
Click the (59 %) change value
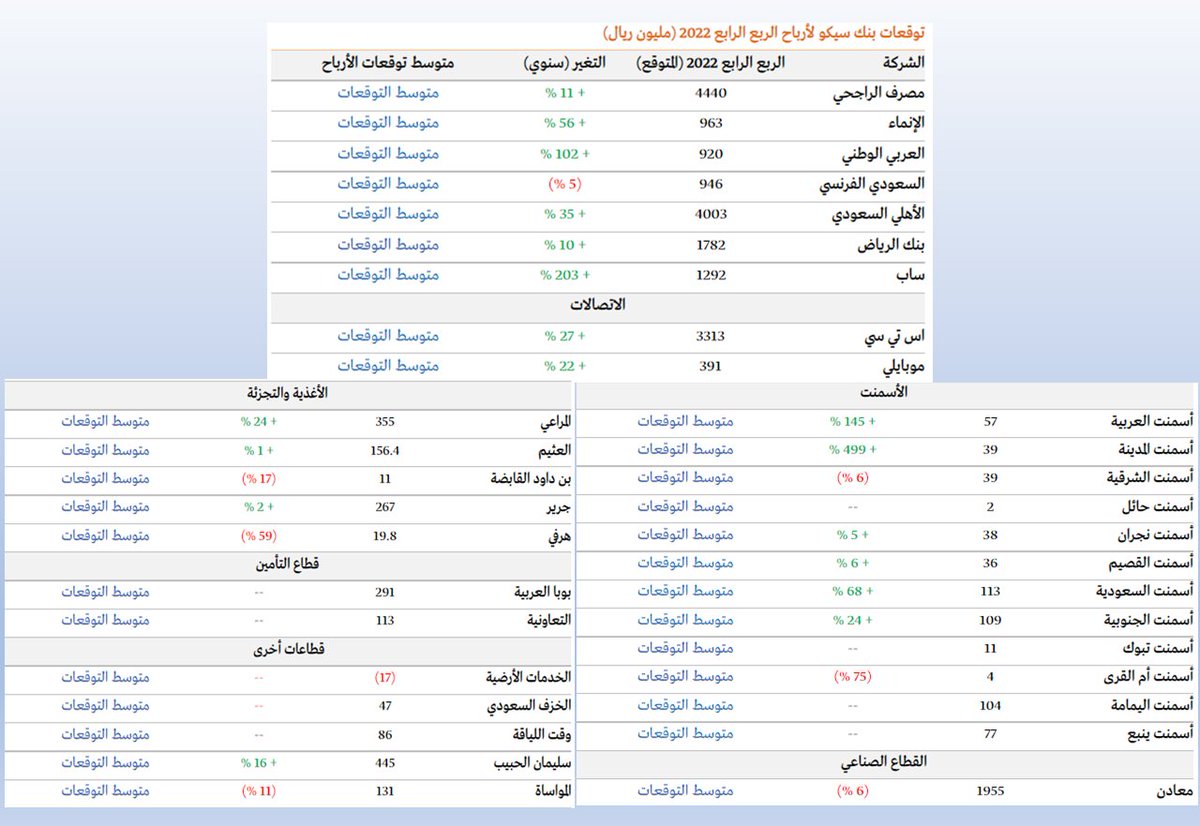click(259, 535)
